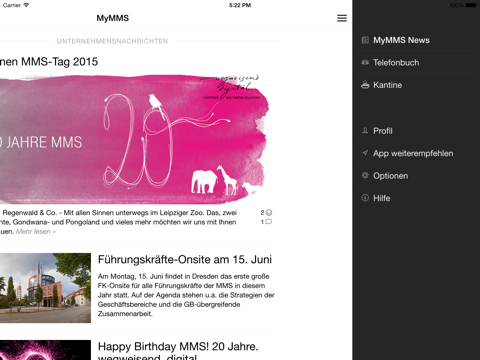Click the Führungskräfte-Onsite article summary text
This screenshot has width=480, height=360.
(x=186, y=295)
